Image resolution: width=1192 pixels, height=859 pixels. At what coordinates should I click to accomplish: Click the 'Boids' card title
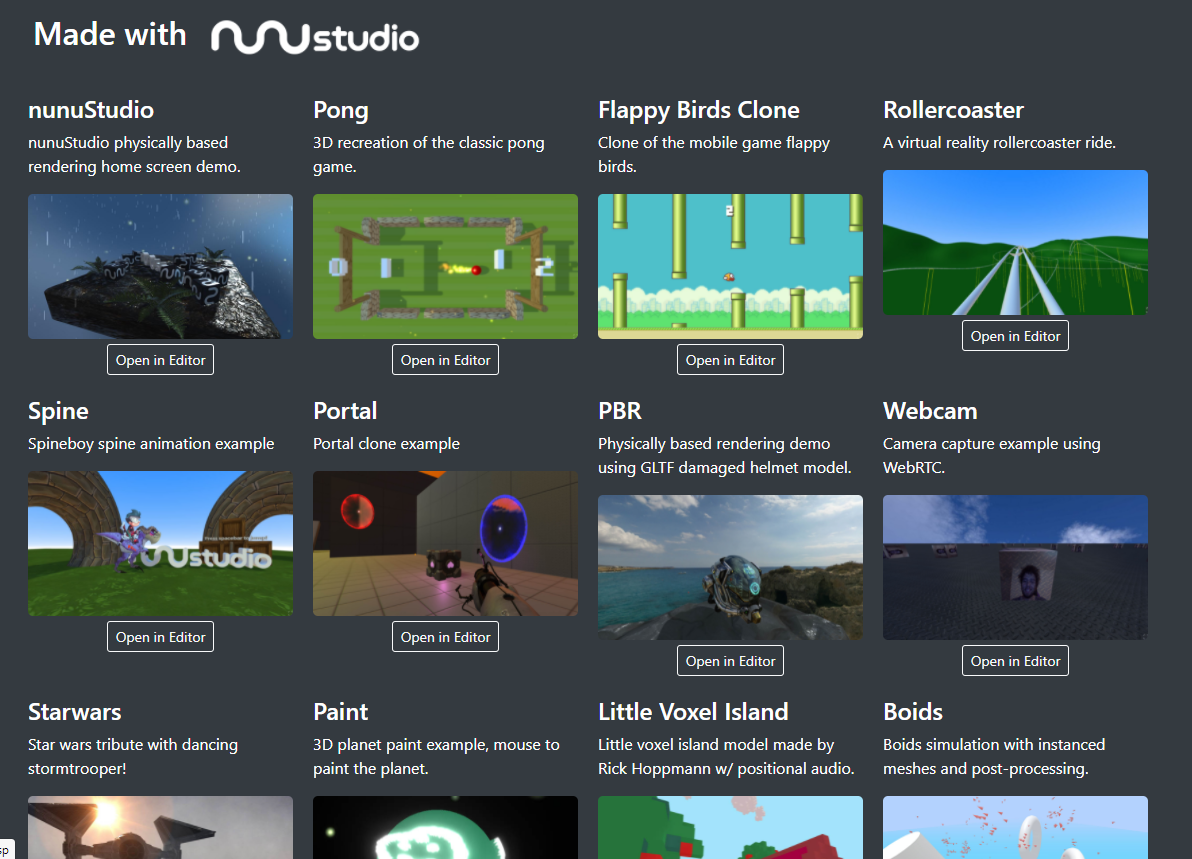point(913,712)
